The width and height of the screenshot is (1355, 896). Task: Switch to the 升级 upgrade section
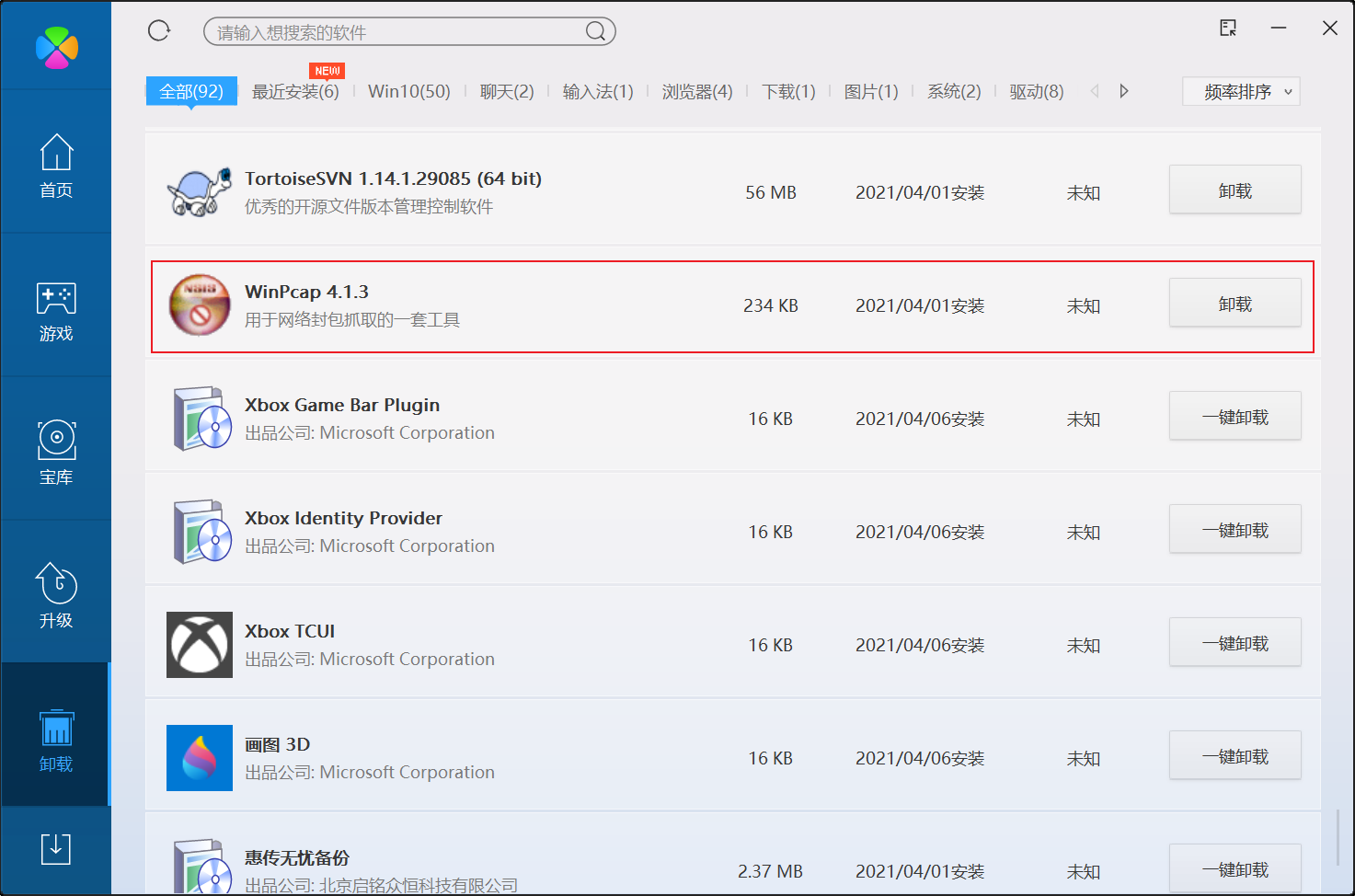56,596
